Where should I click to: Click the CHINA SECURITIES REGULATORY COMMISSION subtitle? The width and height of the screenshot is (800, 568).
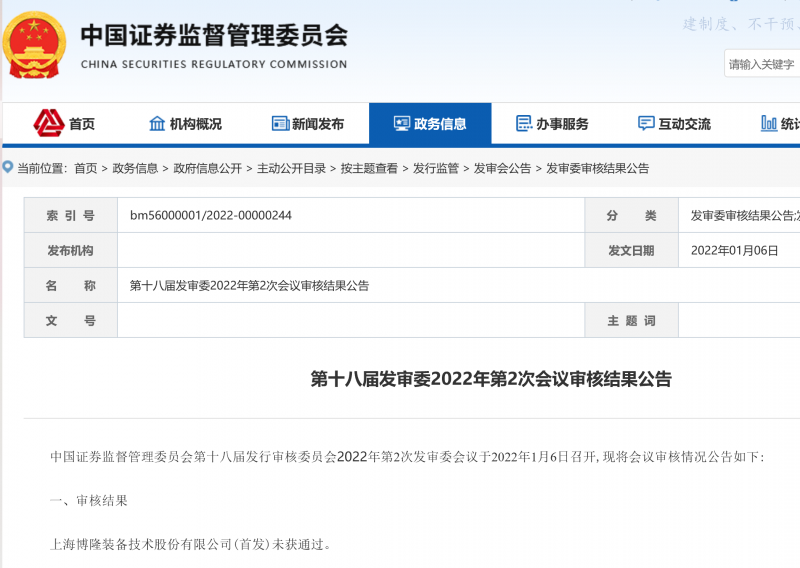pos(214,64)
